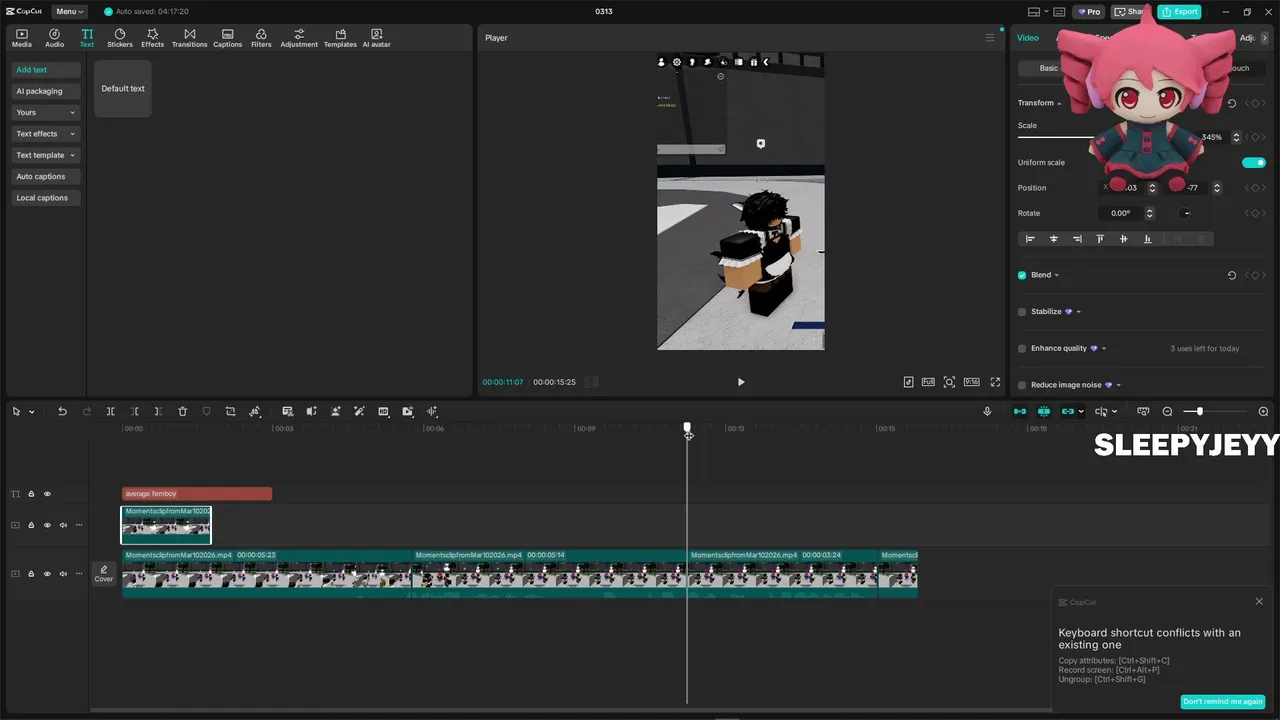The height and width of the screenshot is (720, 1280).
Task: Click the Export button
Action: (x=1179, y=12)
